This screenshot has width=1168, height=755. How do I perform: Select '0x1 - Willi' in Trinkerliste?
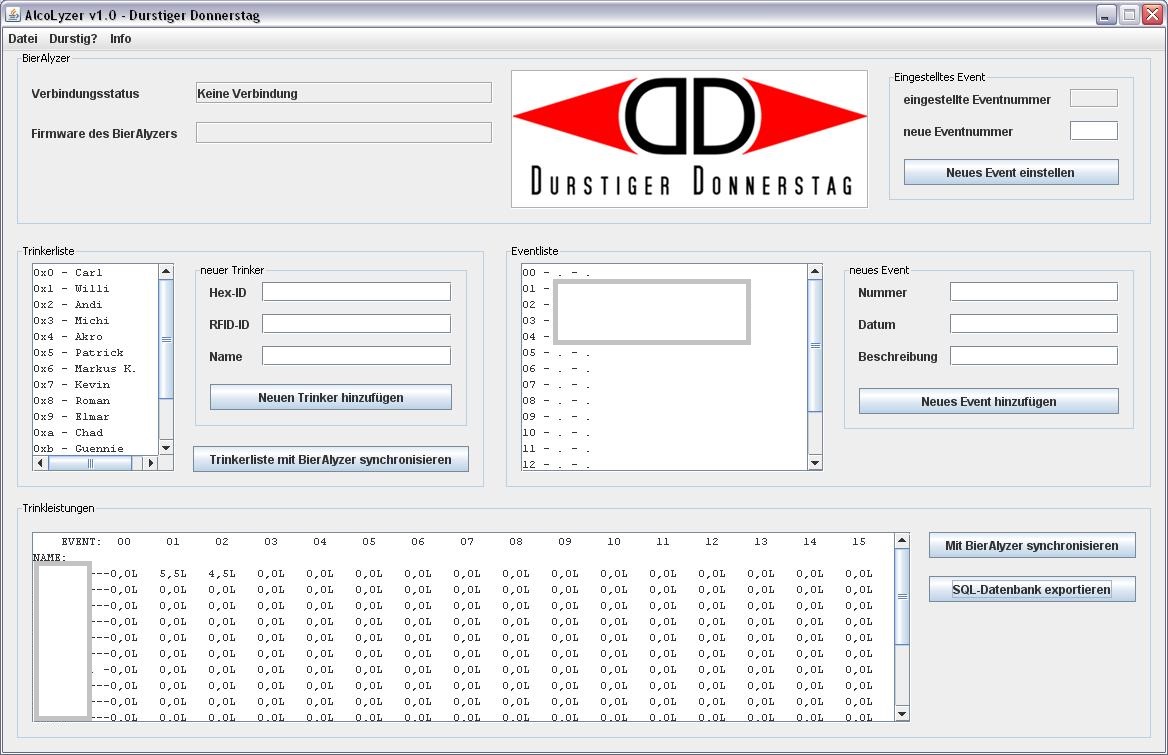pyautogui.click(x=95, y=288)
